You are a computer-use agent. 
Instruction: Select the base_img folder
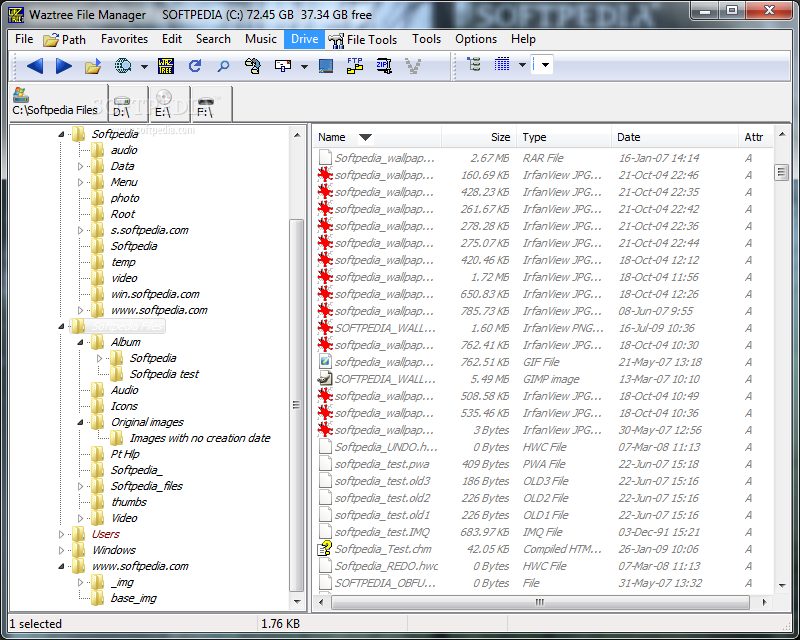pos(134,599)
